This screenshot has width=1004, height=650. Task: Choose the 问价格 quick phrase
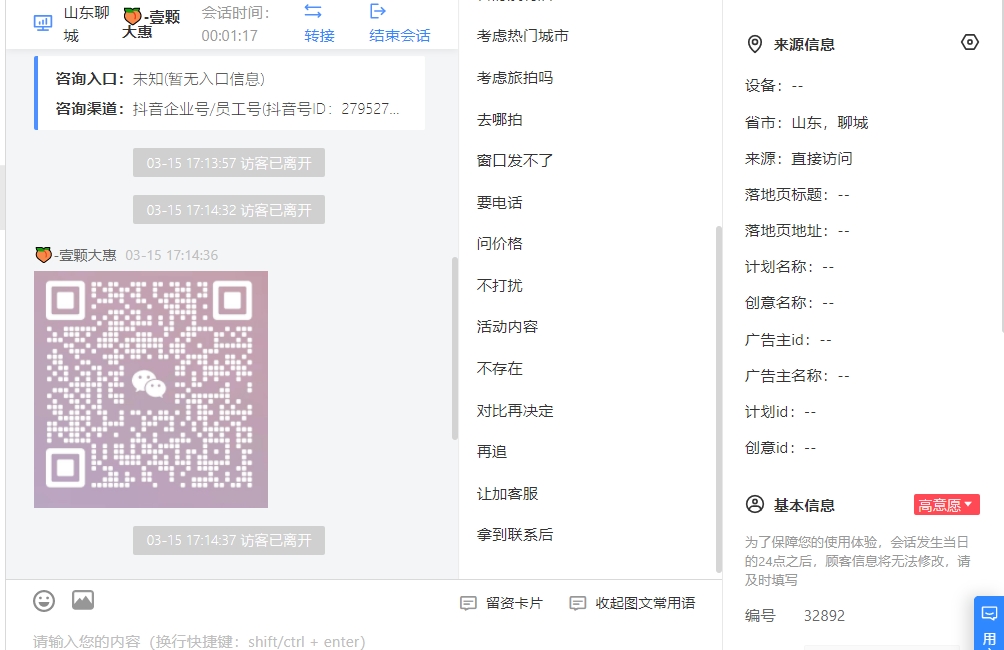click(x=499, y=244)
